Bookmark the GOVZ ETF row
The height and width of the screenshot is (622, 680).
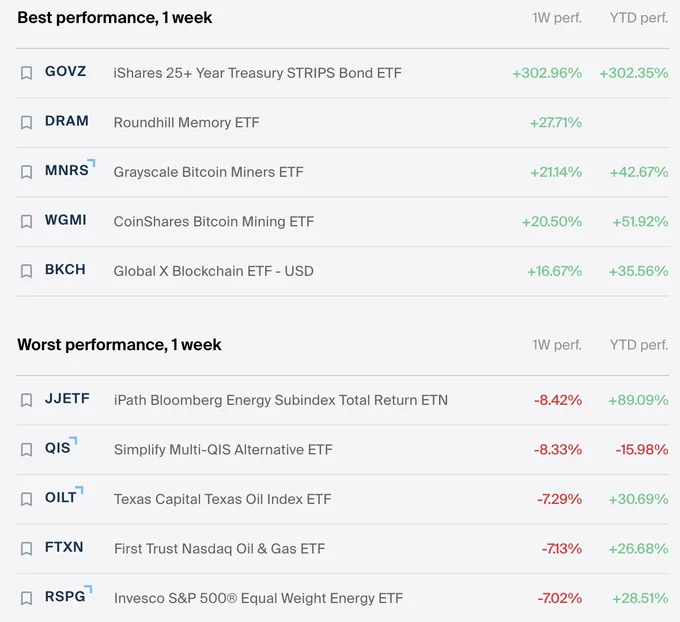coord(26,73)
